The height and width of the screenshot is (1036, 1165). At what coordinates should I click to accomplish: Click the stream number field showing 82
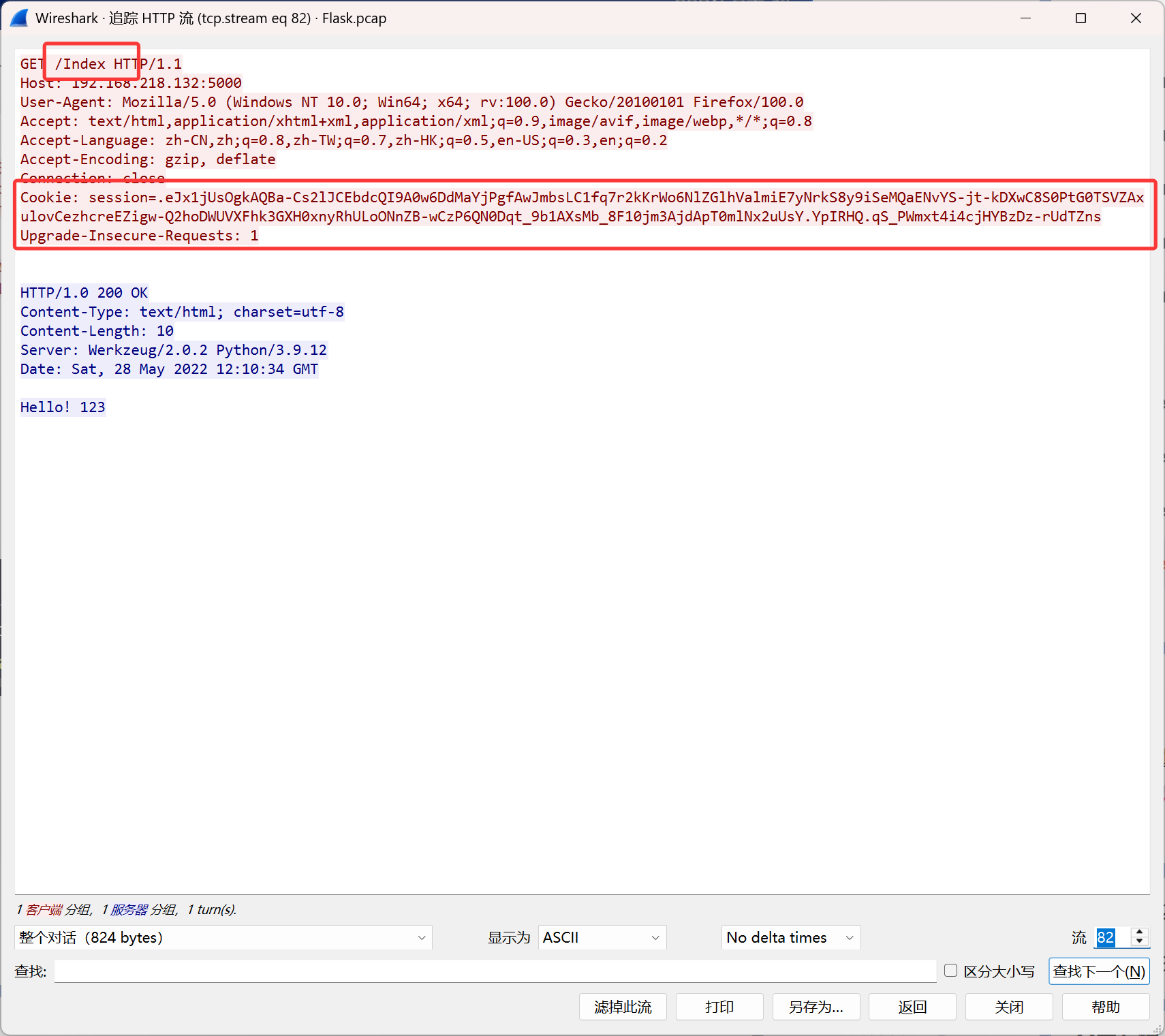pyautogui.click(x=1112, y=937)
